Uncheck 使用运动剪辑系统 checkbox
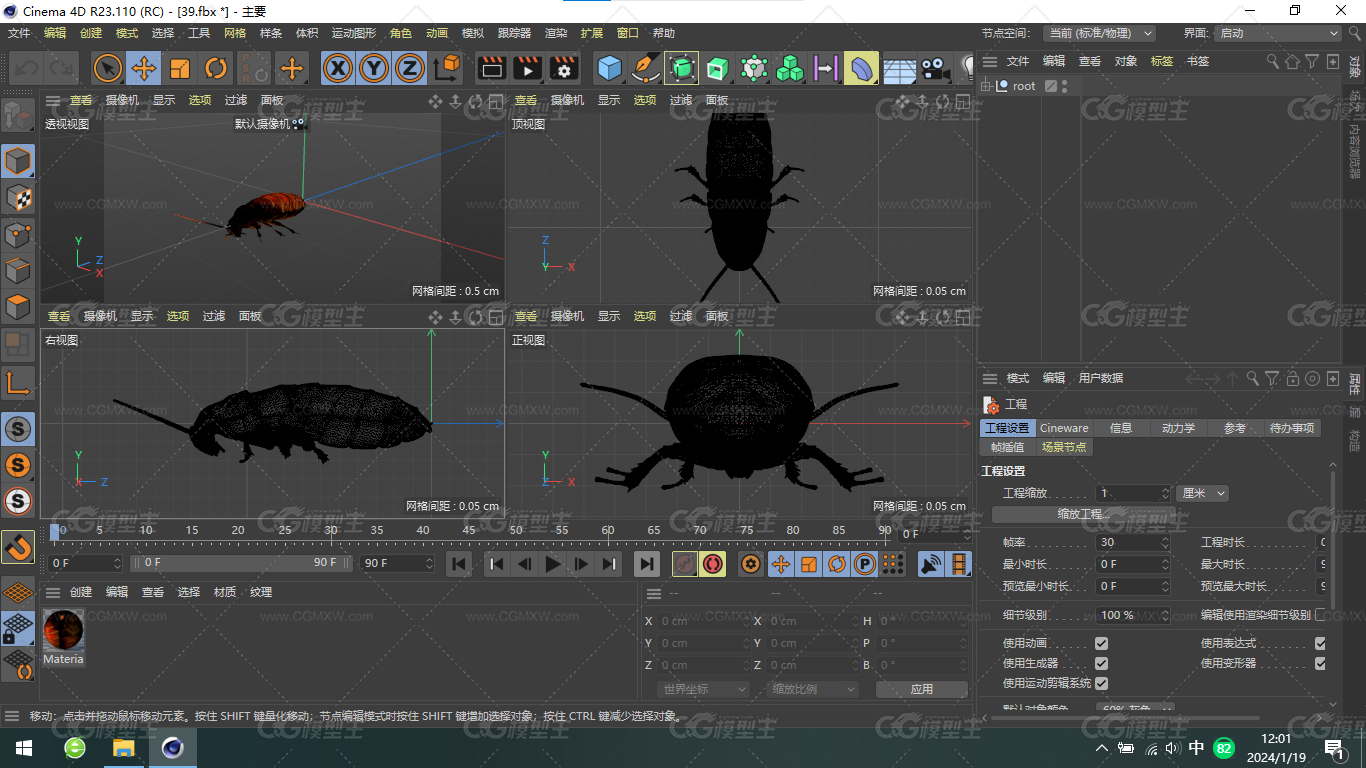 click(x=1101, y=683)
